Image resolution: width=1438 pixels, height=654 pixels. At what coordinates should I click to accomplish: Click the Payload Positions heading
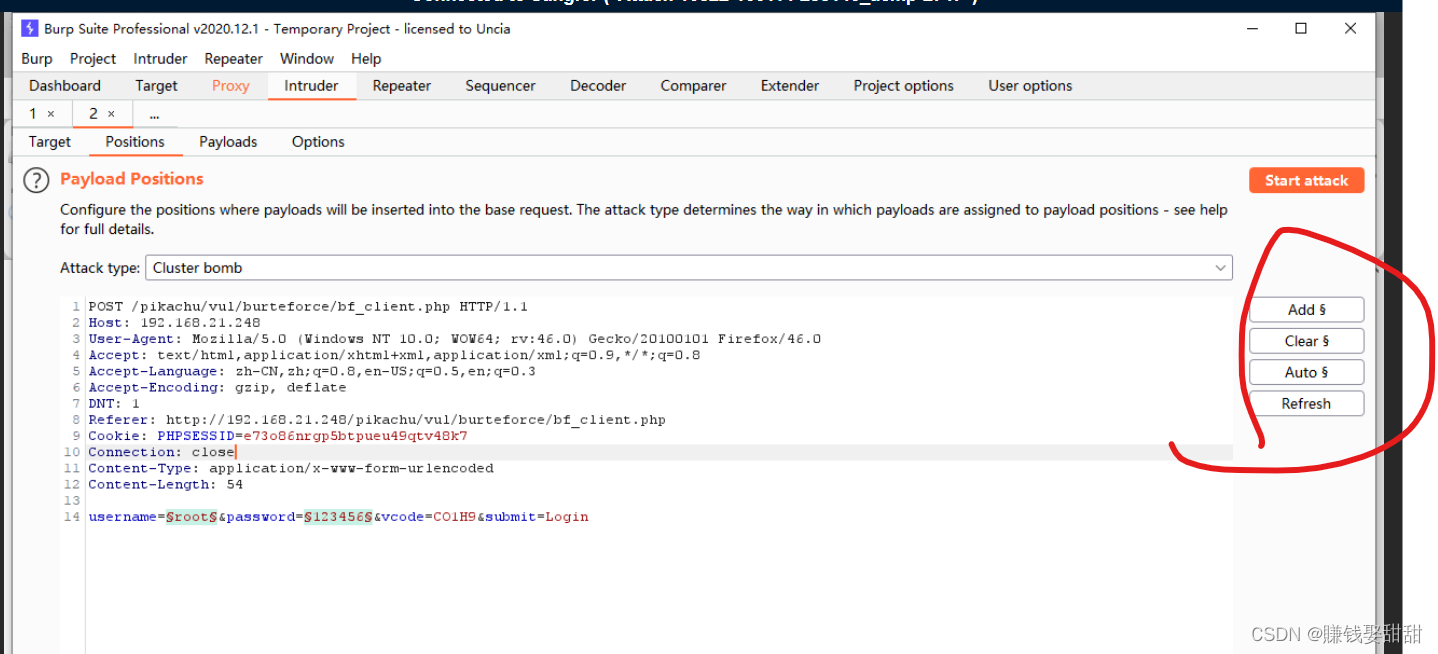132,179
